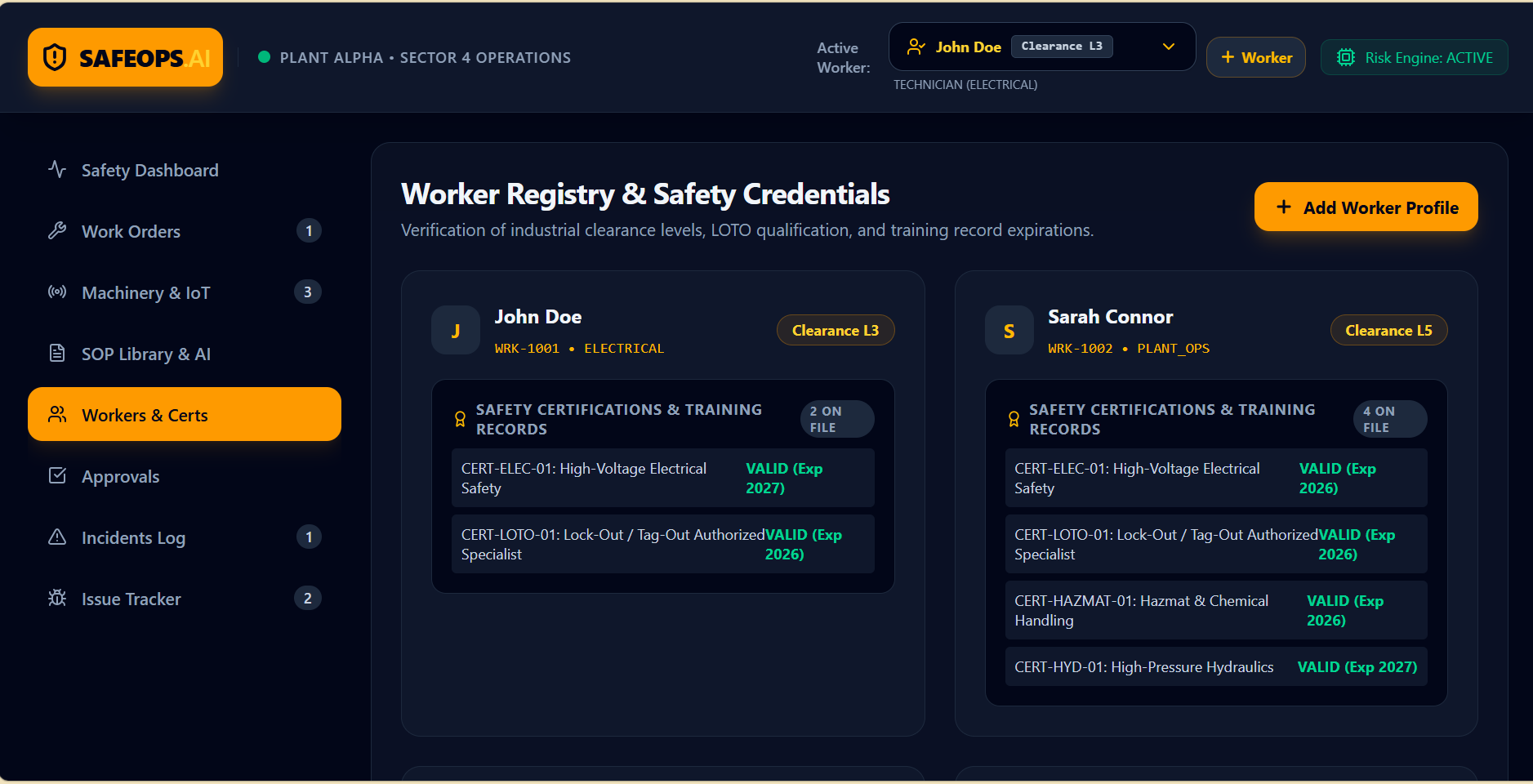1533x784 pixels.
Task: Open the Approvals section
Action: pyautogui.click(x=185, y=476)
